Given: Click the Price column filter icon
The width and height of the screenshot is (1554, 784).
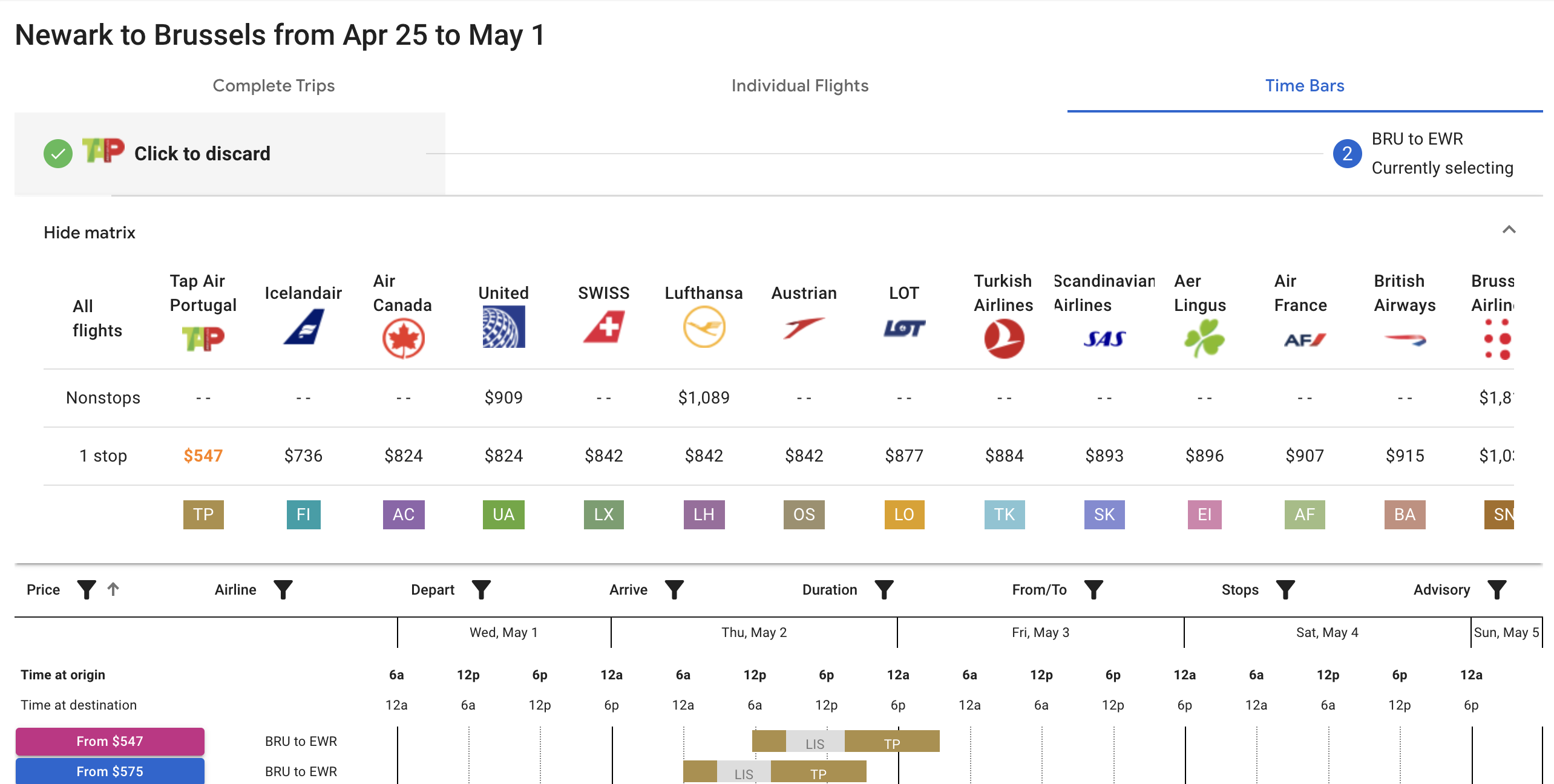Looking at the screenshot, I should click(87, 589).
